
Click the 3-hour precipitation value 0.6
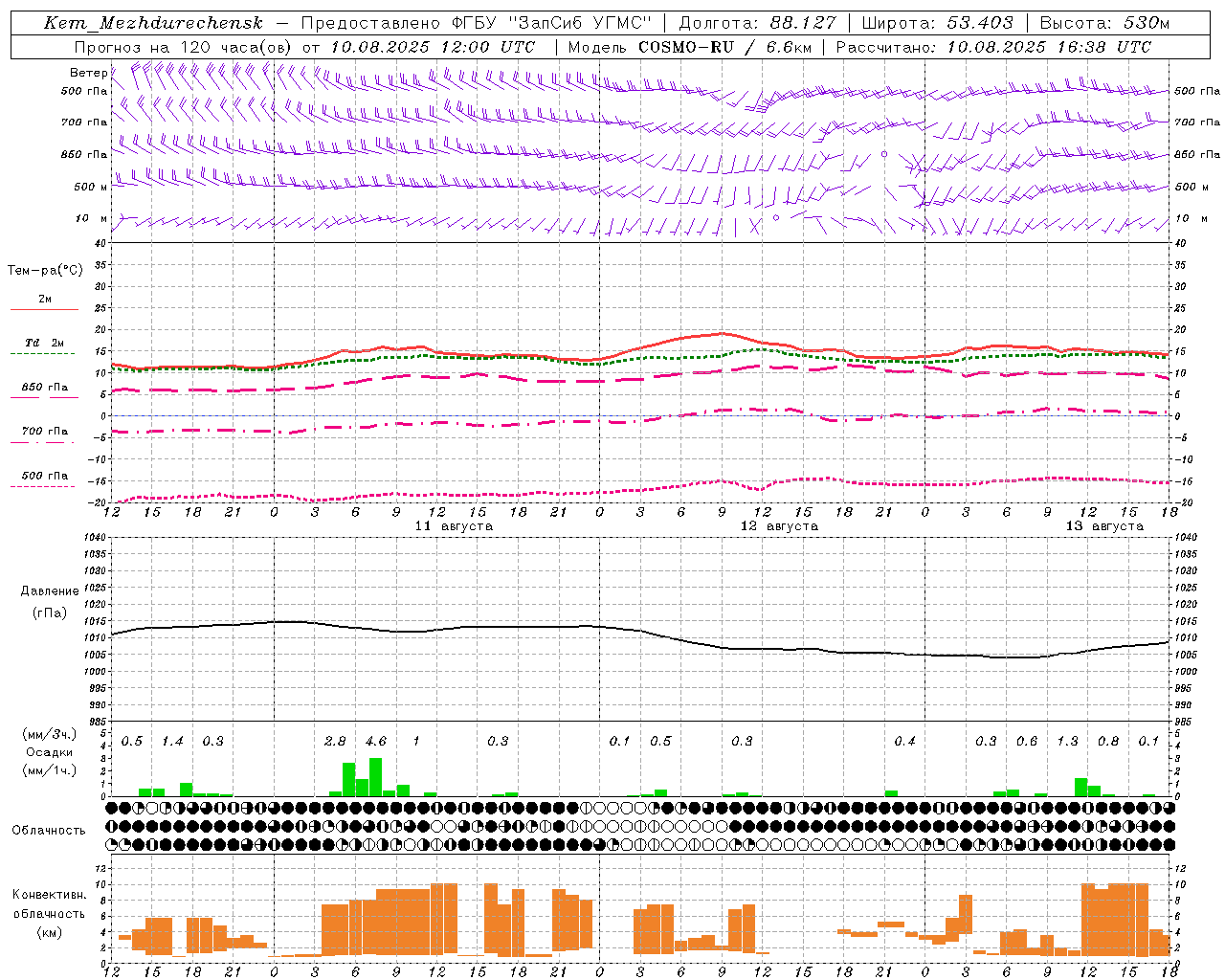1027,742
